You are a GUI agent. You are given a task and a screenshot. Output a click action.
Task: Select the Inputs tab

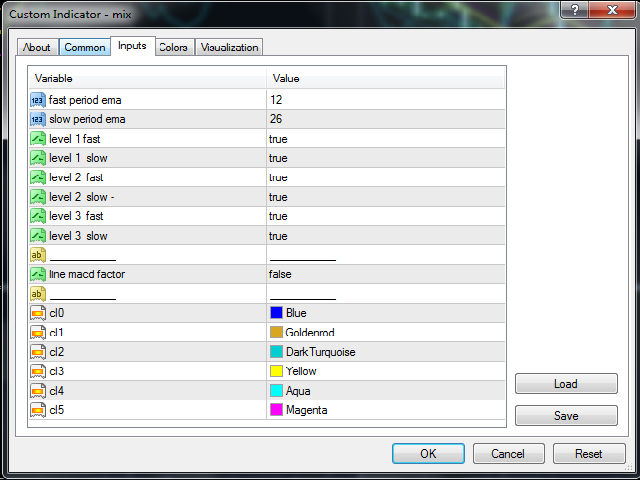pos(132,46)
